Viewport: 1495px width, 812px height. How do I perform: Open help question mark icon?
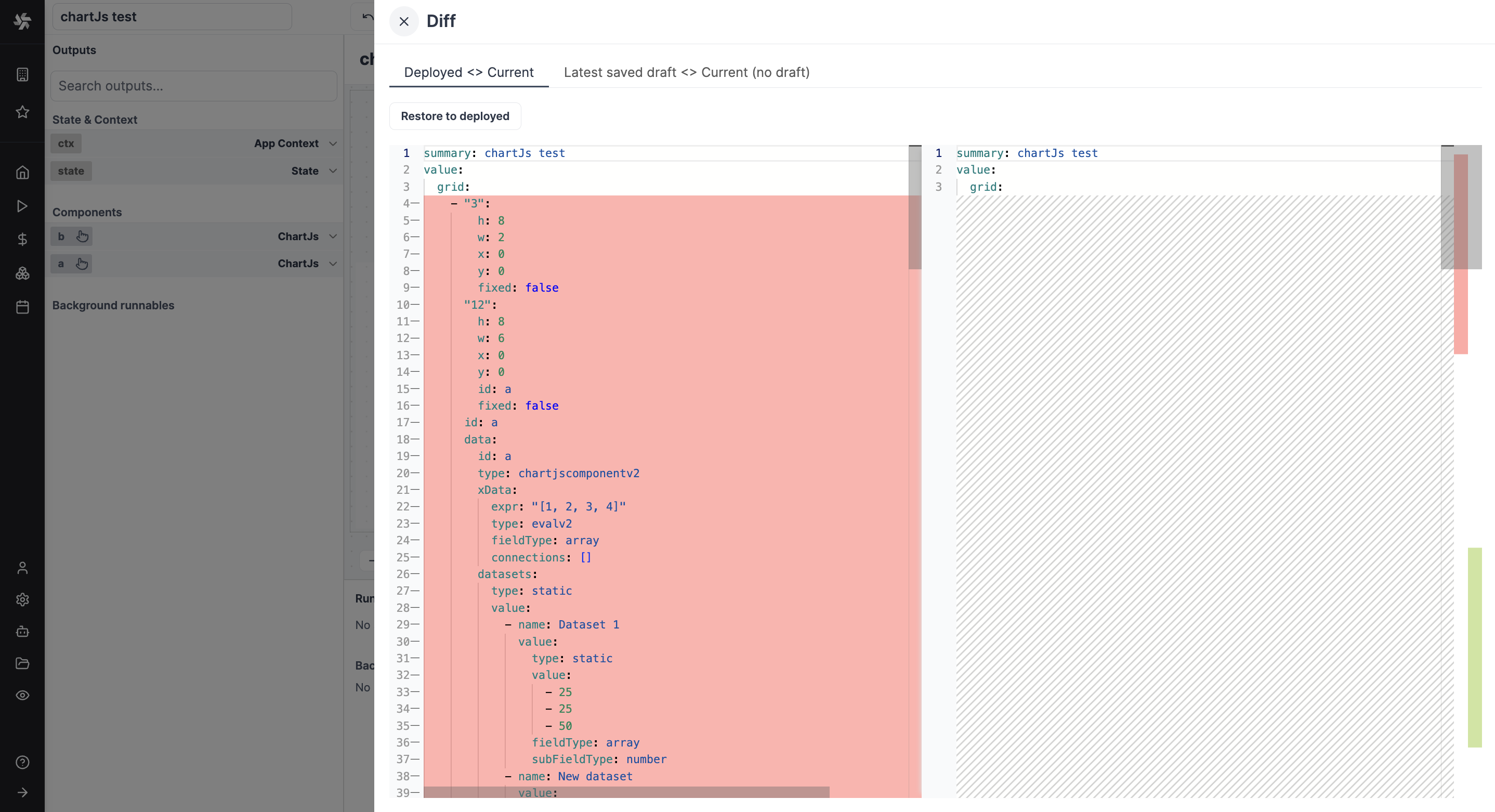pyautogui.click(x=22, y=762)
